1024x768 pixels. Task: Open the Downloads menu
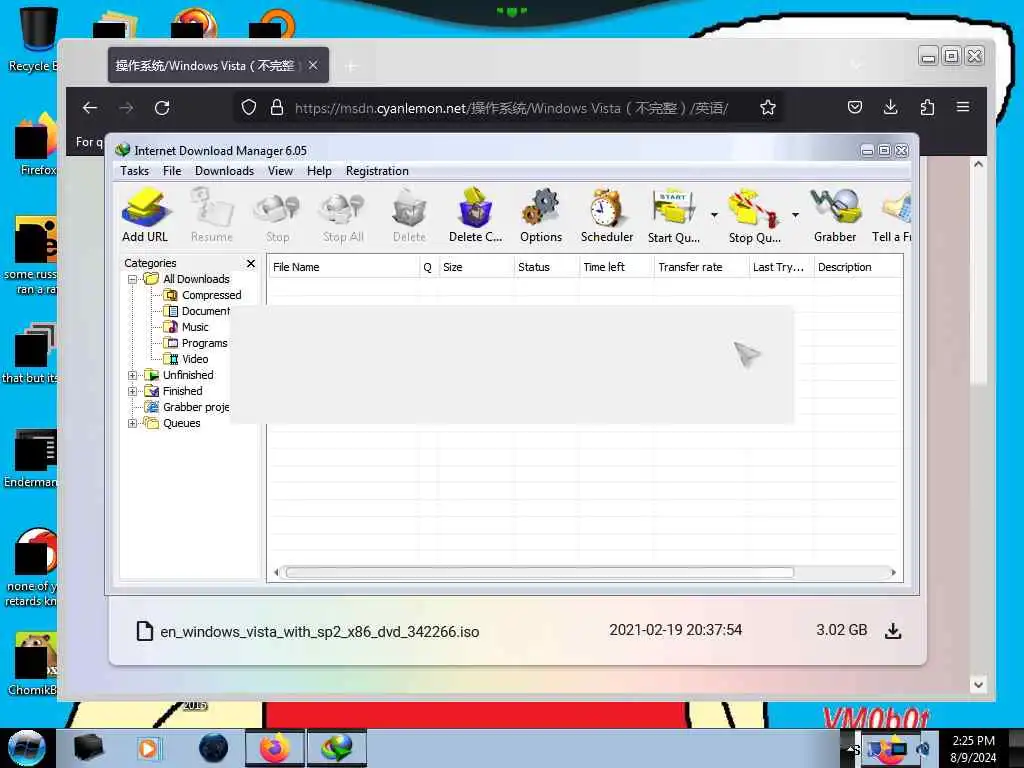coord(224,171)
